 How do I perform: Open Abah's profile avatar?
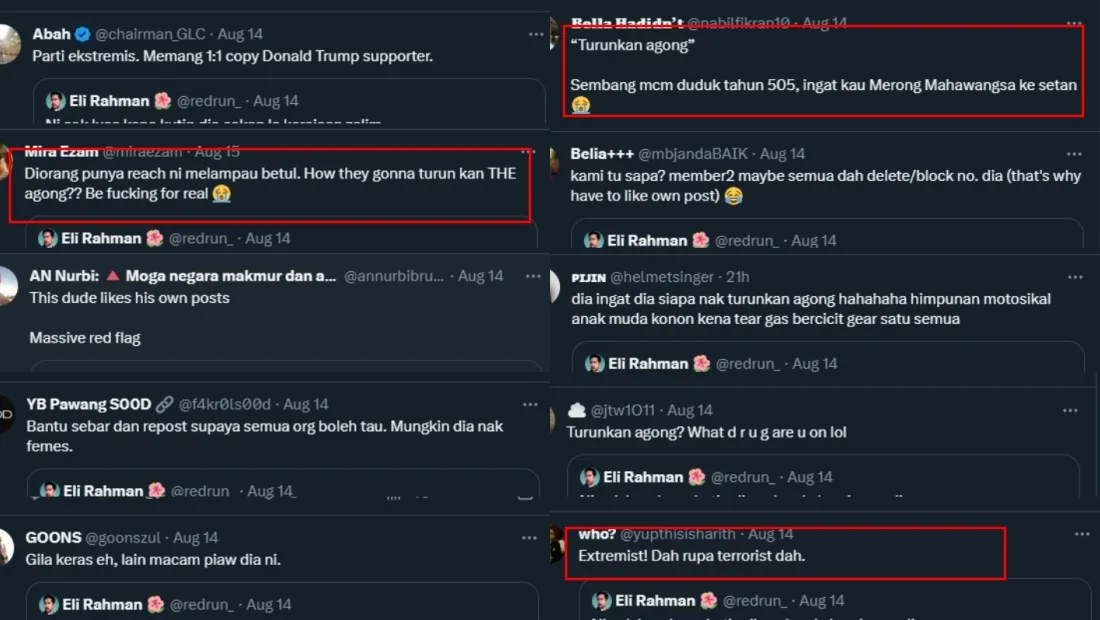(x=8, y=44)
